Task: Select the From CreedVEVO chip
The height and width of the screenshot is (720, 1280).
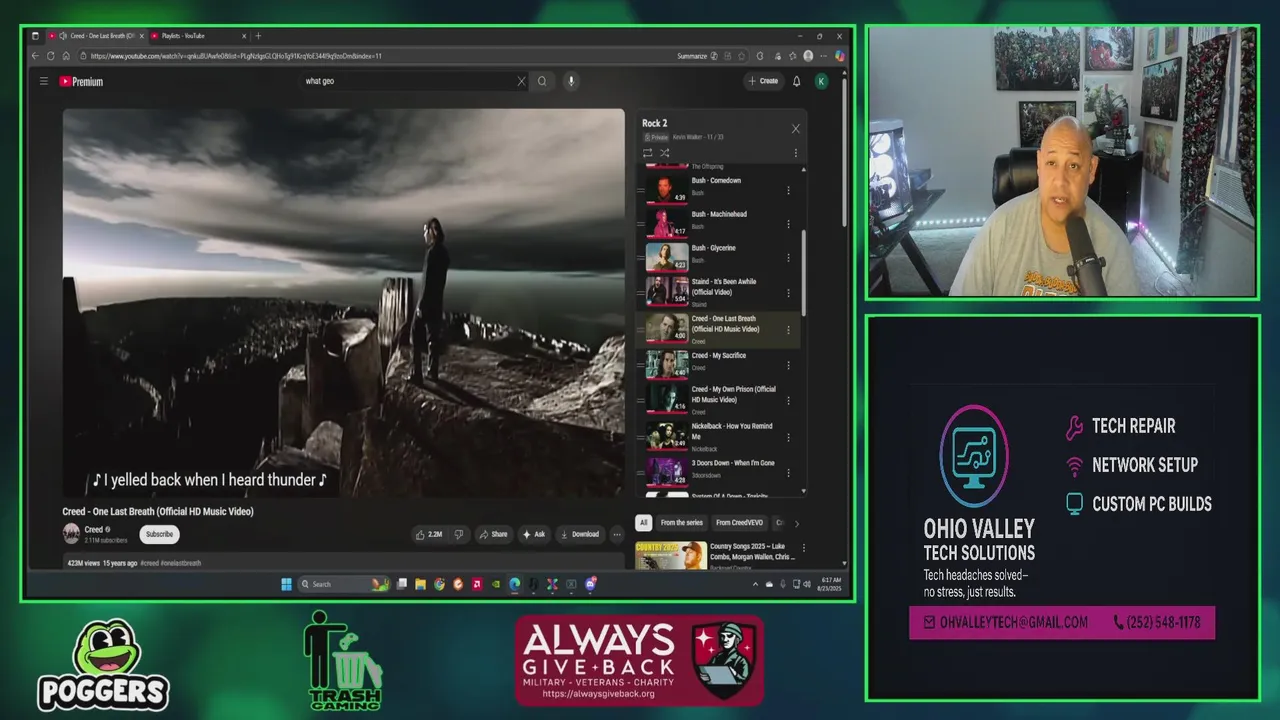Action: (739, 523)
